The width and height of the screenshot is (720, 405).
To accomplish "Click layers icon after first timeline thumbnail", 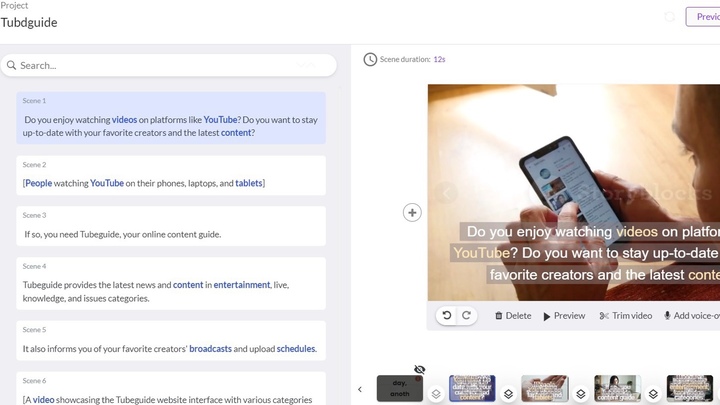I will pos(436,394).
